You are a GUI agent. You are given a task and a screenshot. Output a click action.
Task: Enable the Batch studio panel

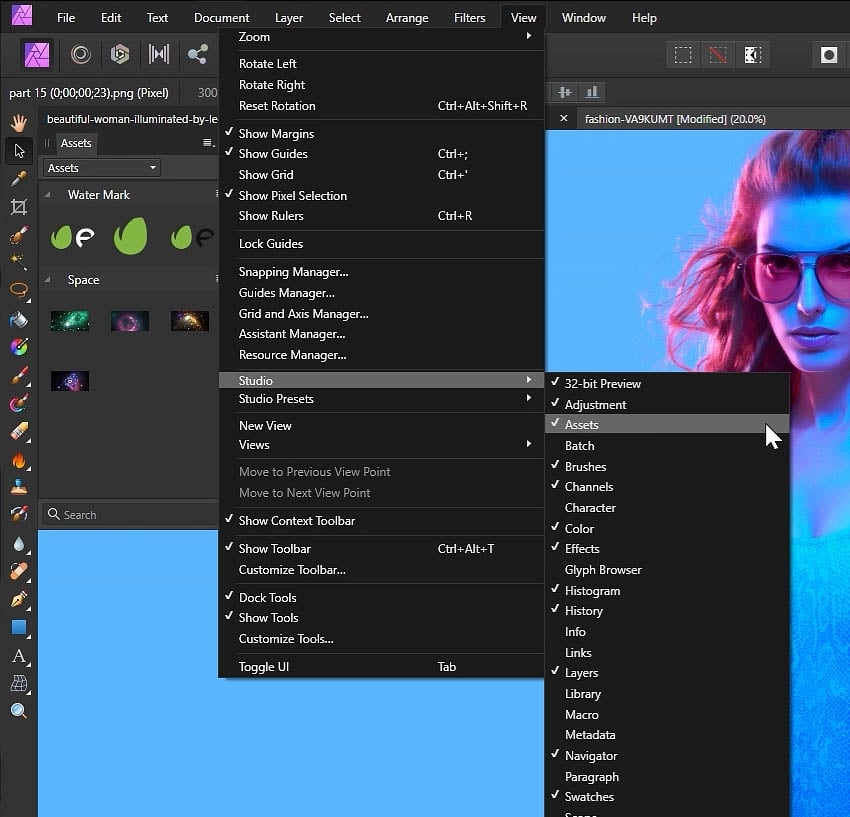580,445
